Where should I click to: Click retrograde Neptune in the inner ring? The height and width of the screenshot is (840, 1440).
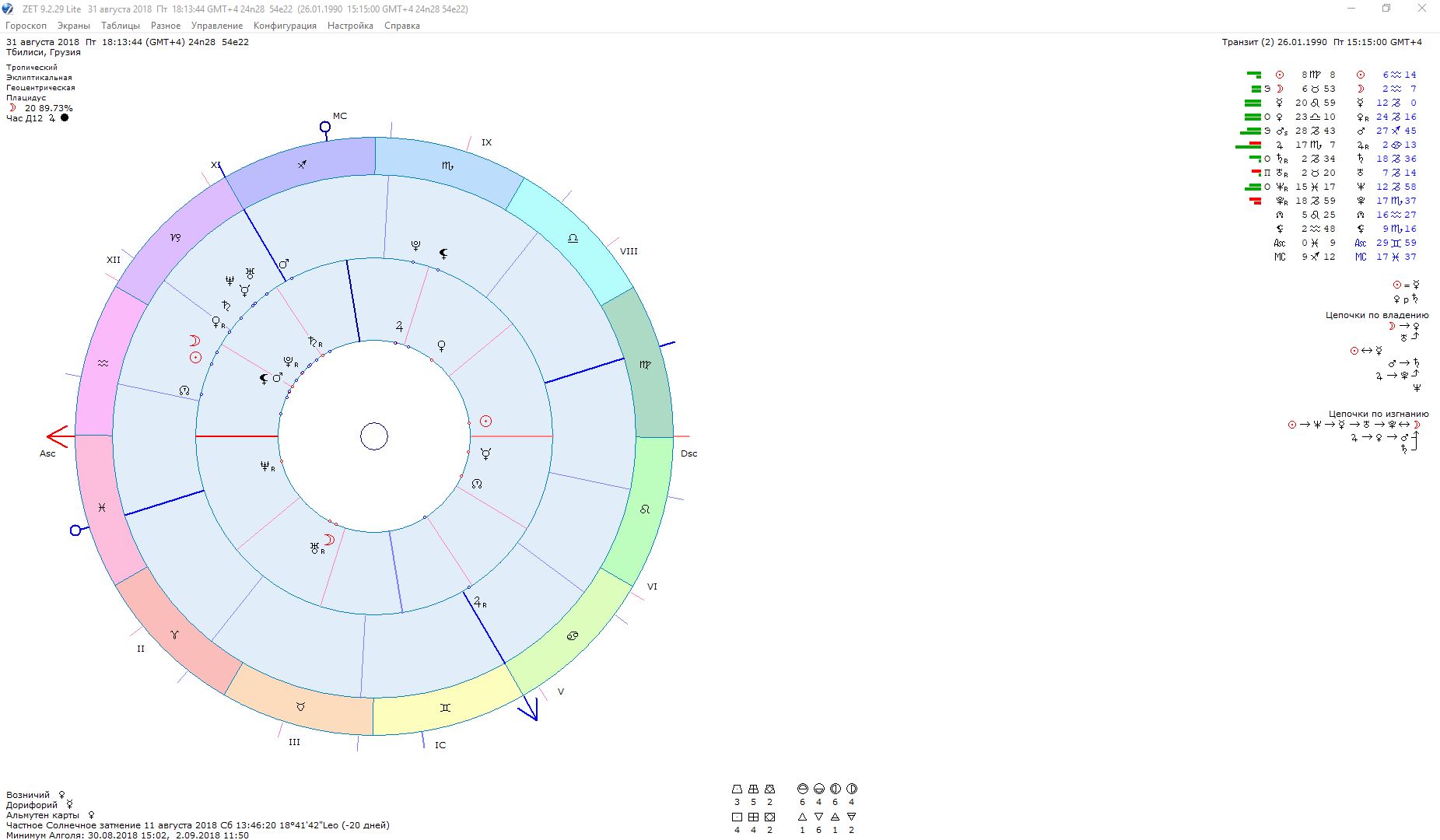(268, 467)
